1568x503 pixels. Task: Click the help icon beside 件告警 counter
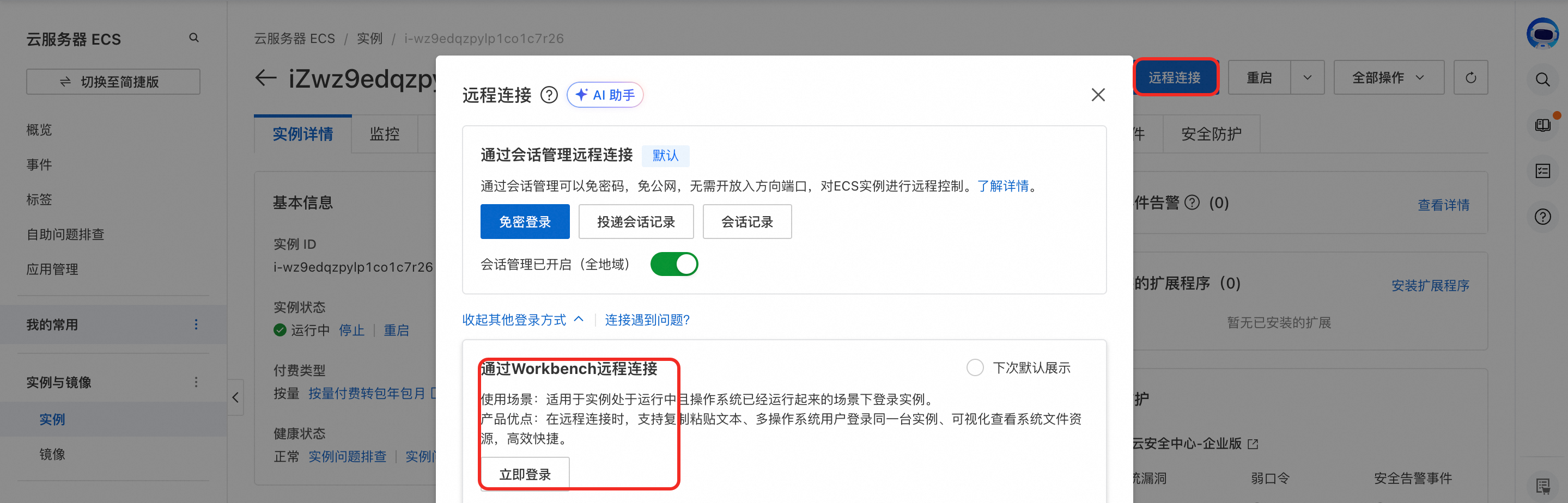click(x=1193, y=203)
